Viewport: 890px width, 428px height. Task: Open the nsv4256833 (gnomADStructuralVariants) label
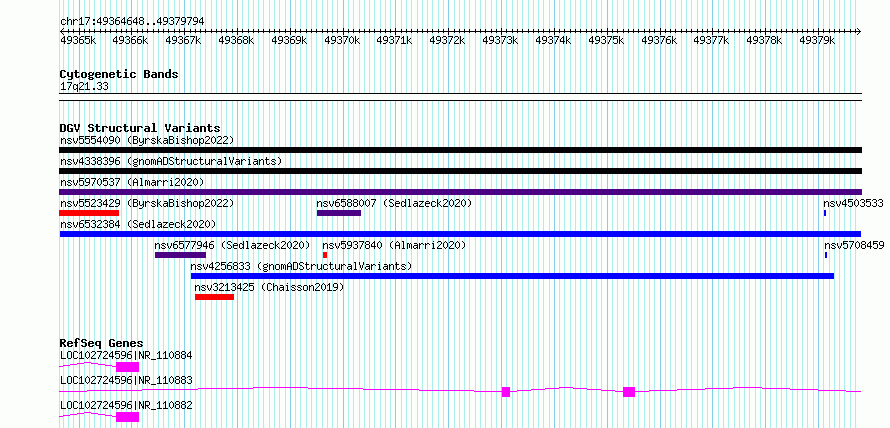coord(301,266)
